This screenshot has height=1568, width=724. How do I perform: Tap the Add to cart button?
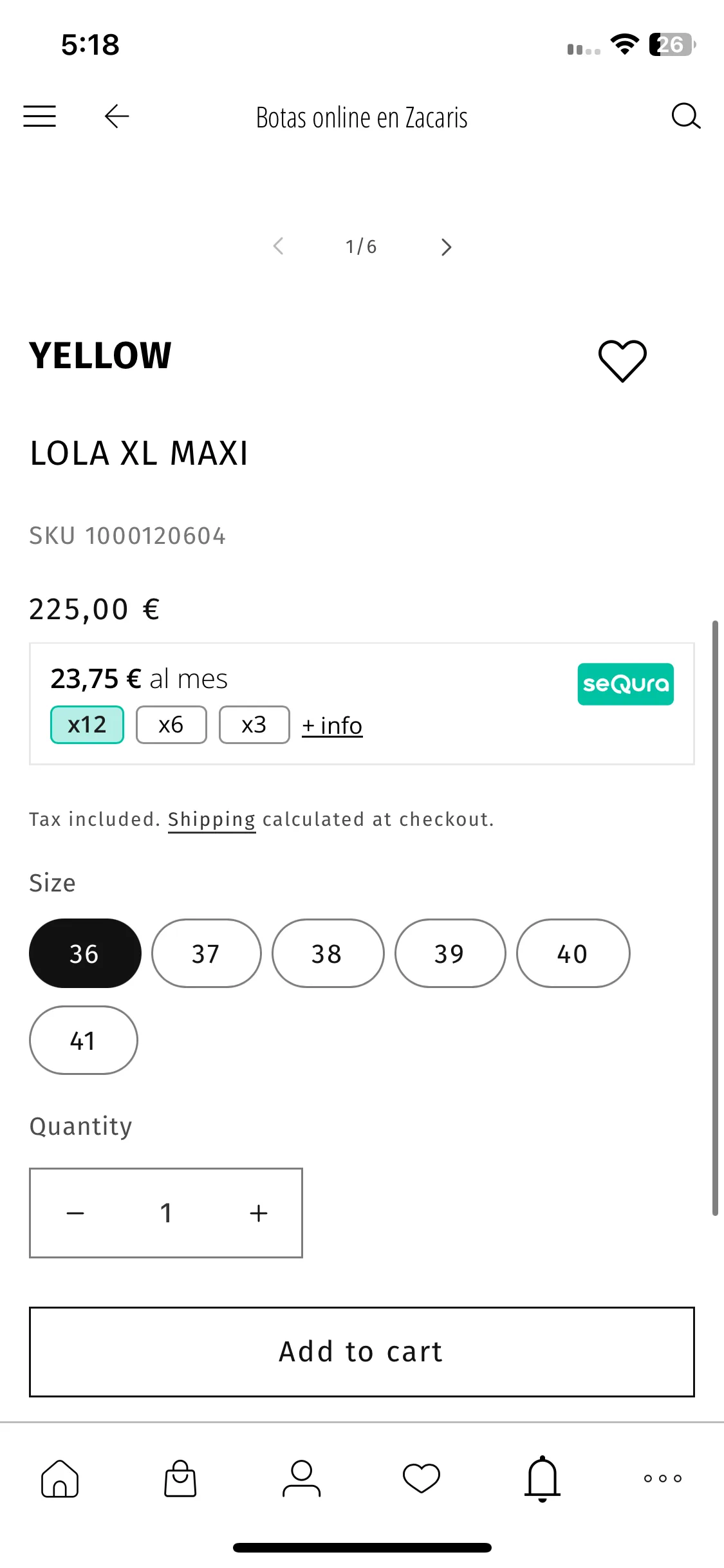[x=362, y=1352]
